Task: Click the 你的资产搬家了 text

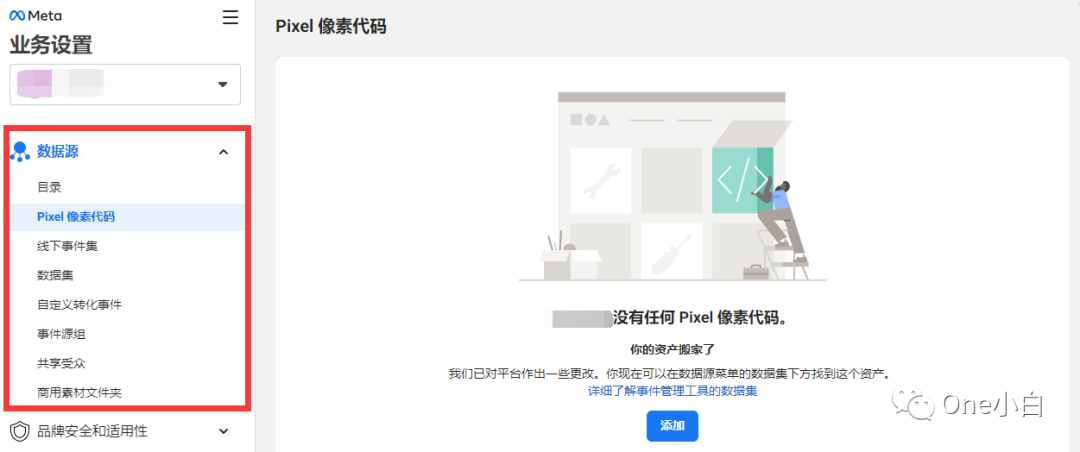Action: 672,349
